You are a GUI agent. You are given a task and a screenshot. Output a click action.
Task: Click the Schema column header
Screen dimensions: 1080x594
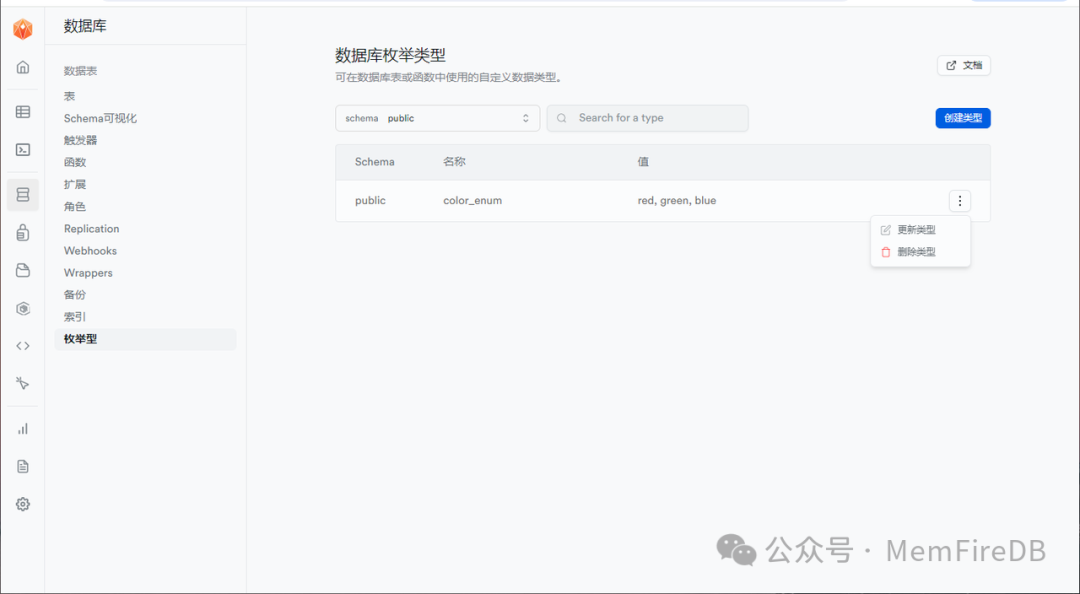coord(375,162)
